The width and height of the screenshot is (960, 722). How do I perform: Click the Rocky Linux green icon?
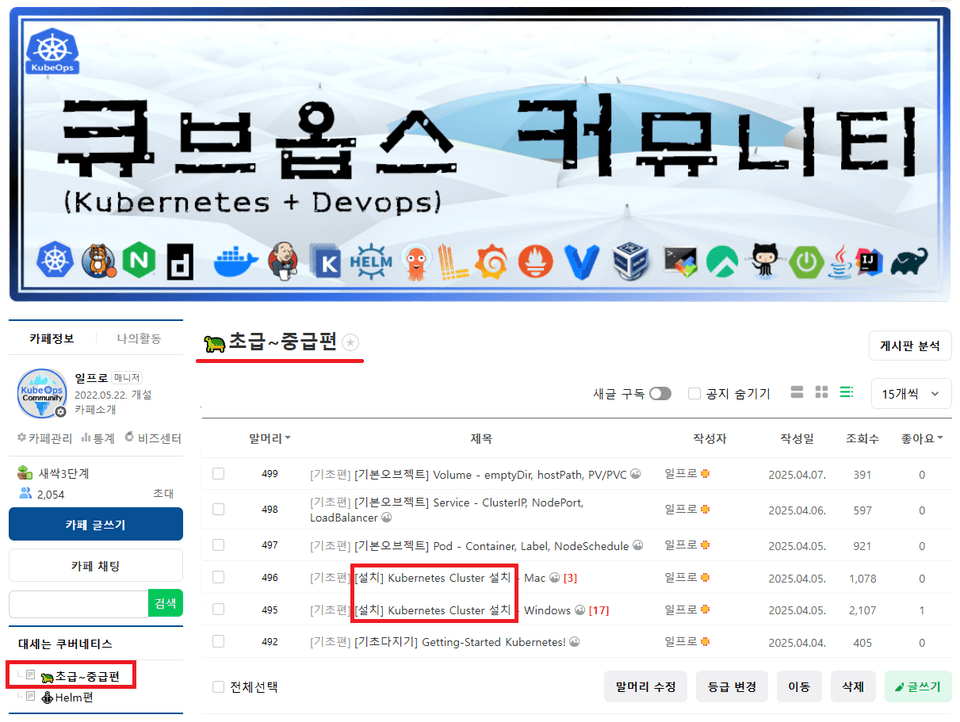point(722,262)
